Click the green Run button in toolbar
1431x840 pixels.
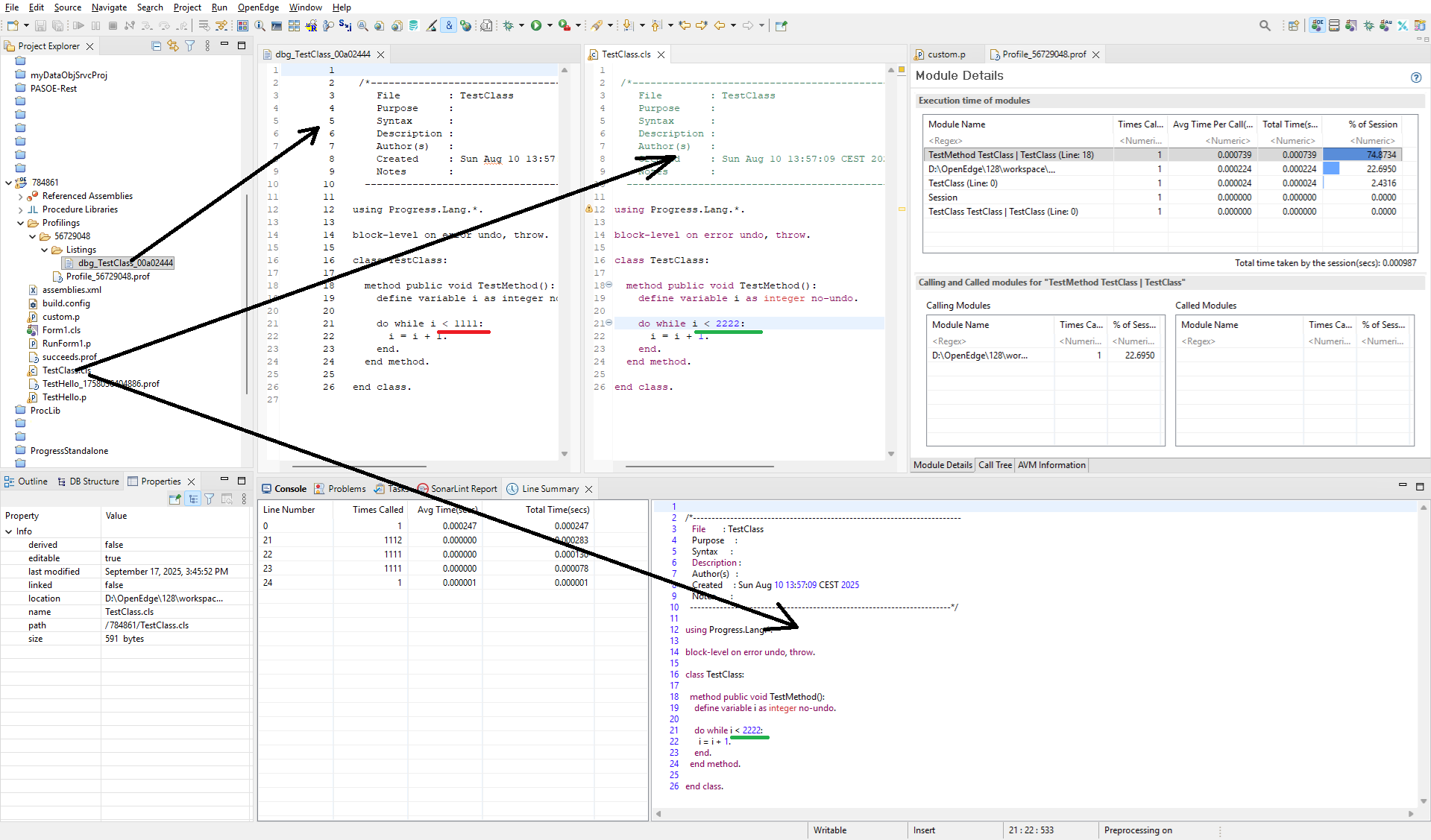click(536, 25)
